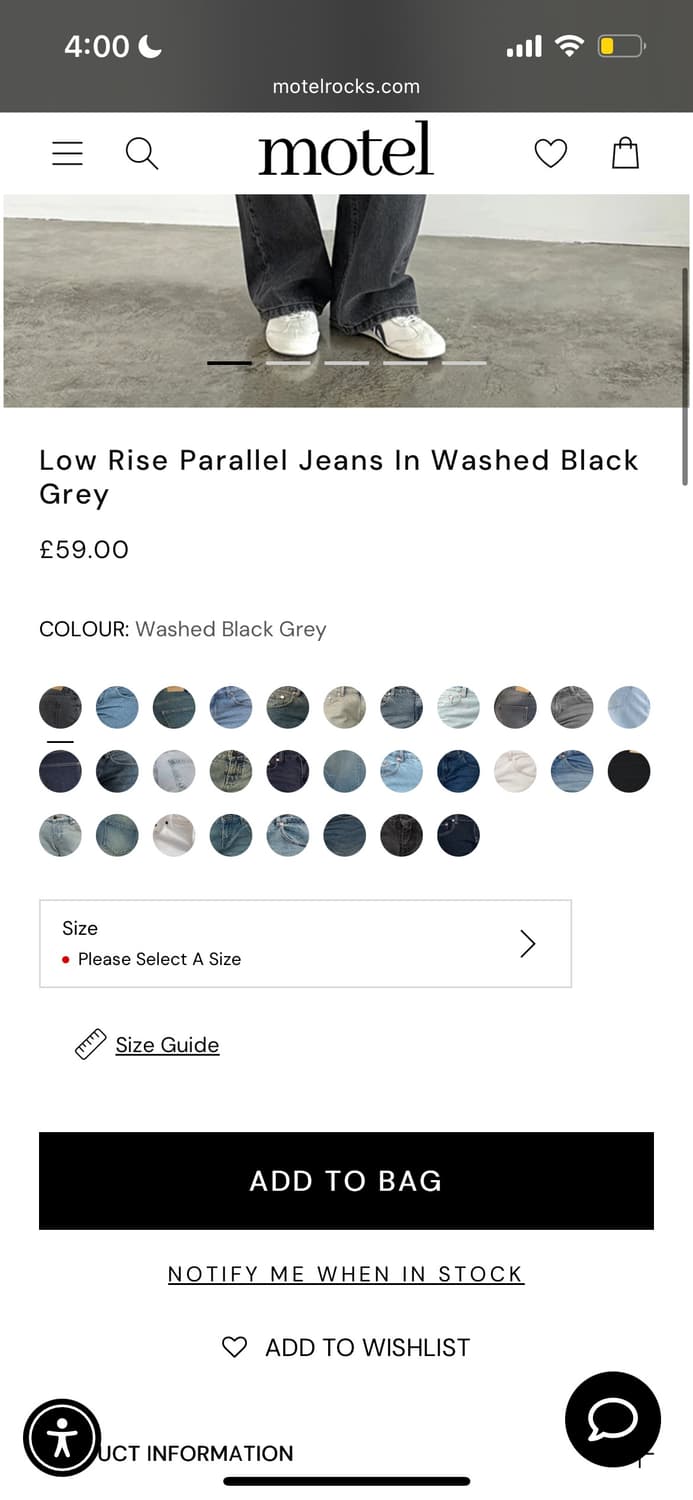The image size is (693, 1500).
Task: Choose the solid black colour swatch
Action: pos(629,771)
